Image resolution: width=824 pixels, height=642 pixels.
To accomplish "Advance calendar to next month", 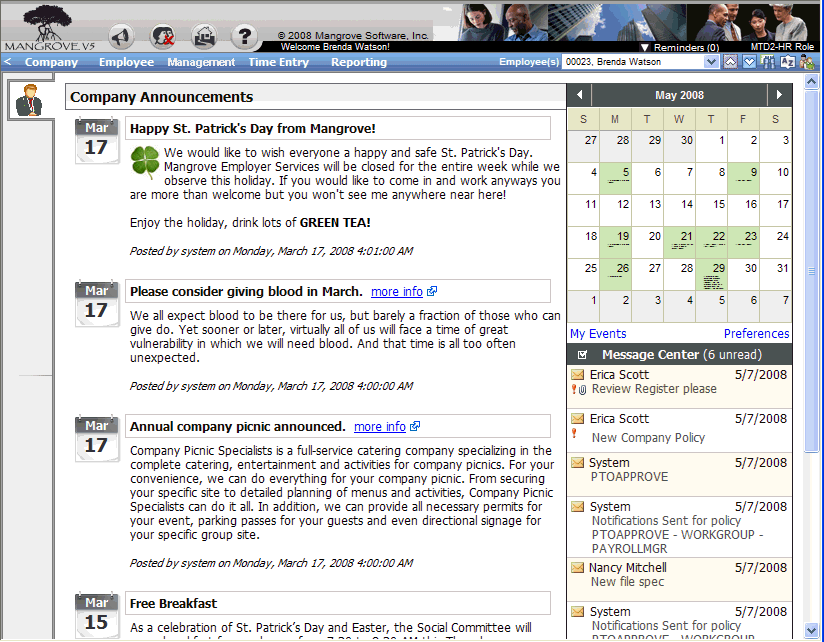I will click(x=780, y=95).
